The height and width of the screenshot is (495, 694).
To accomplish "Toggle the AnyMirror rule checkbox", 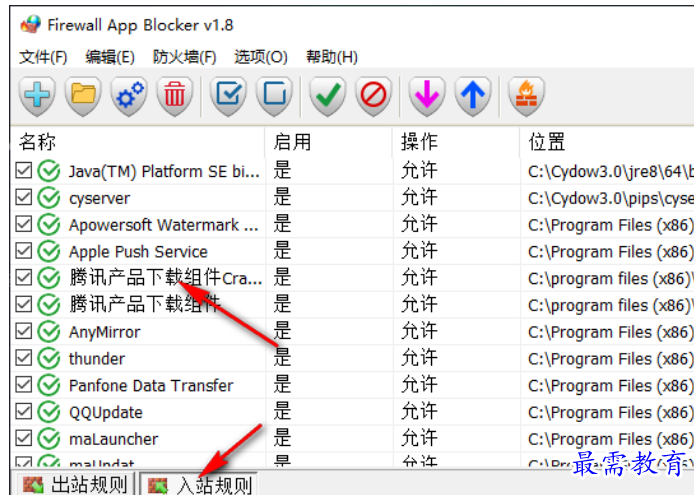I will 23,331.
